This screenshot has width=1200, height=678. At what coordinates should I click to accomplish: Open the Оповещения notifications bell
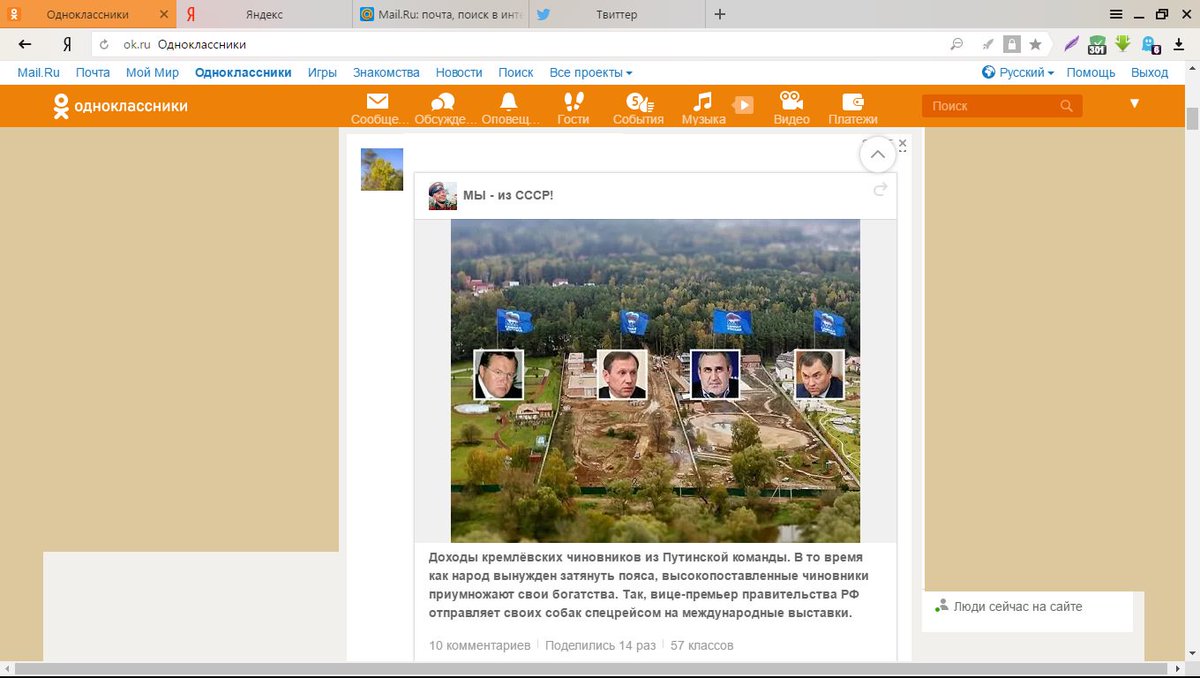coord(509,108)
